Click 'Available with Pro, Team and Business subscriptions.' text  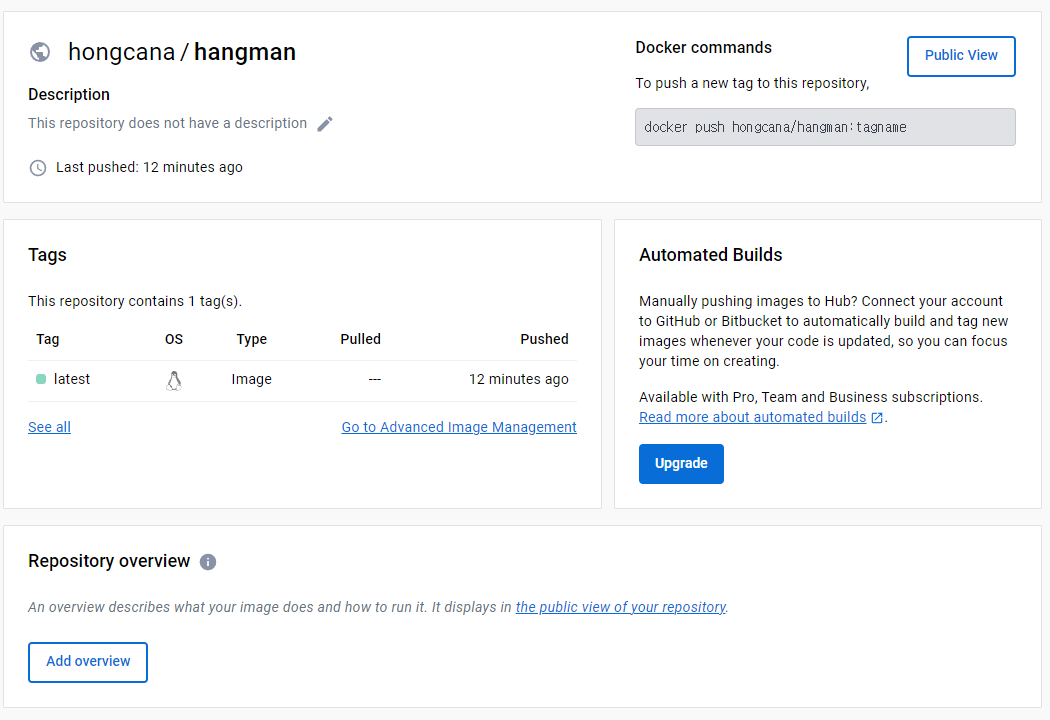pyautogui.click(x=810, y=397)
